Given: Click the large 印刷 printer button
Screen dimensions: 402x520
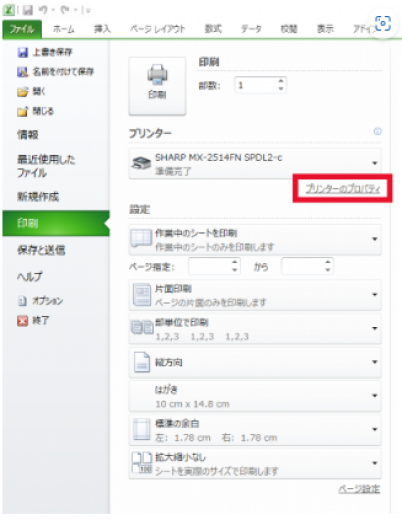Looking at the screenshot, I should click(157, 86).
